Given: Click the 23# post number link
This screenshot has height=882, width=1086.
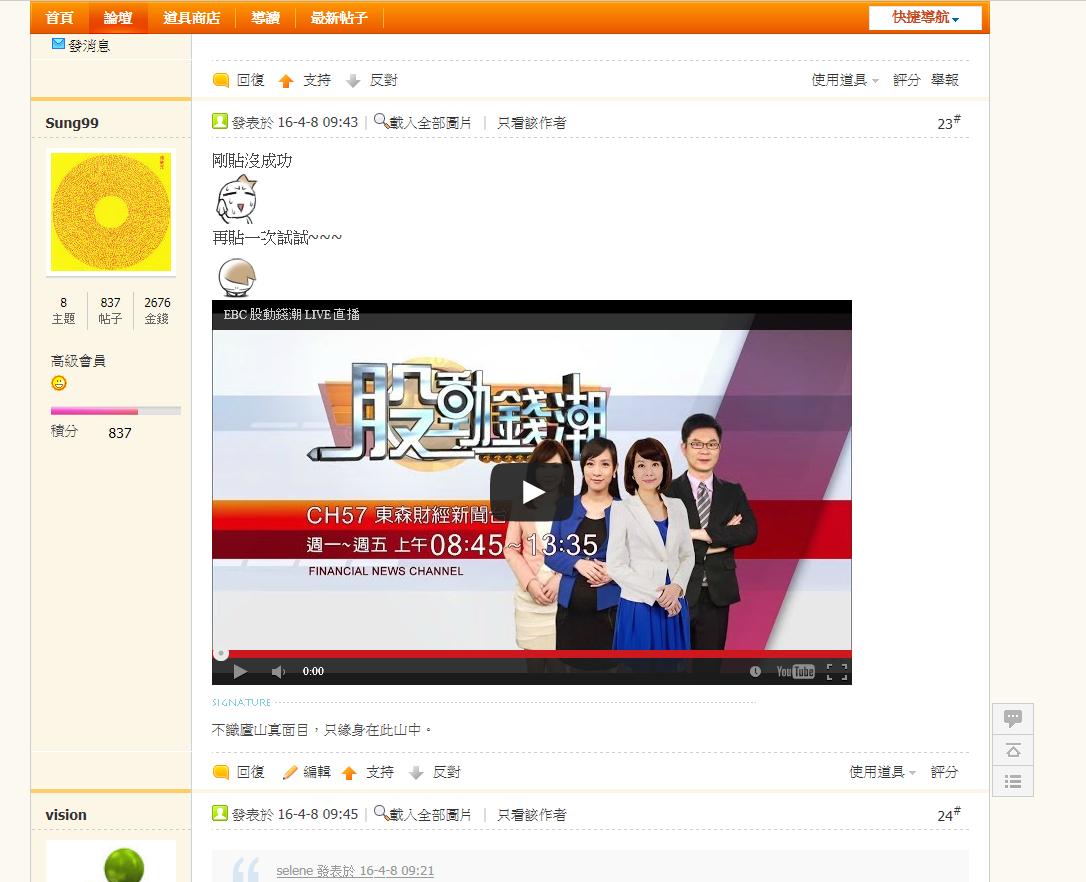Looking at the screenshot, I should 949,123.
